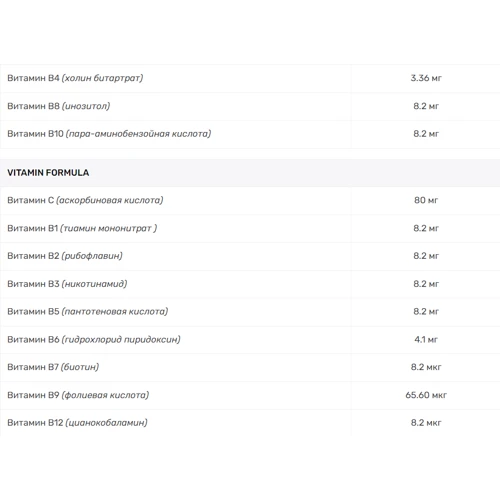
Task: Select Витамин B9 фолиевая кислота row
Action: (250, 395)
